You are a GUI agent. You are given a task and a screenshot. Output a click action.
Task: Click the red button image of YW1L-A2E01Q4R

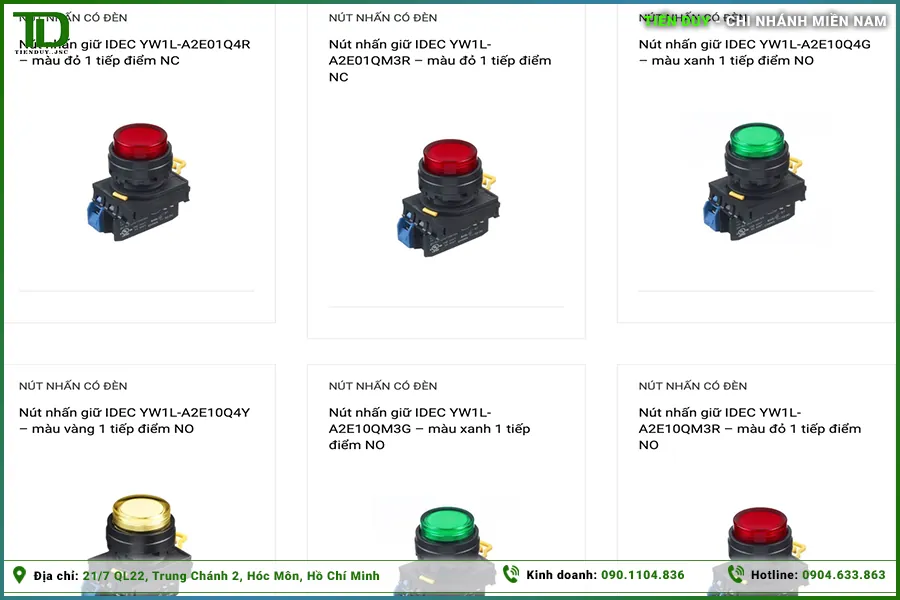pos(139,182)
